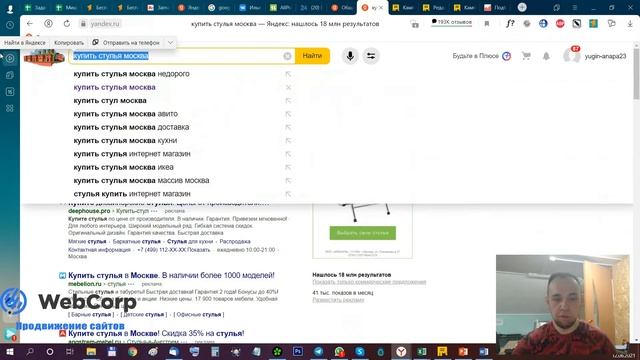
Task: Insert недорого suggestion via its arrow icon
Action: coord(288,74)
